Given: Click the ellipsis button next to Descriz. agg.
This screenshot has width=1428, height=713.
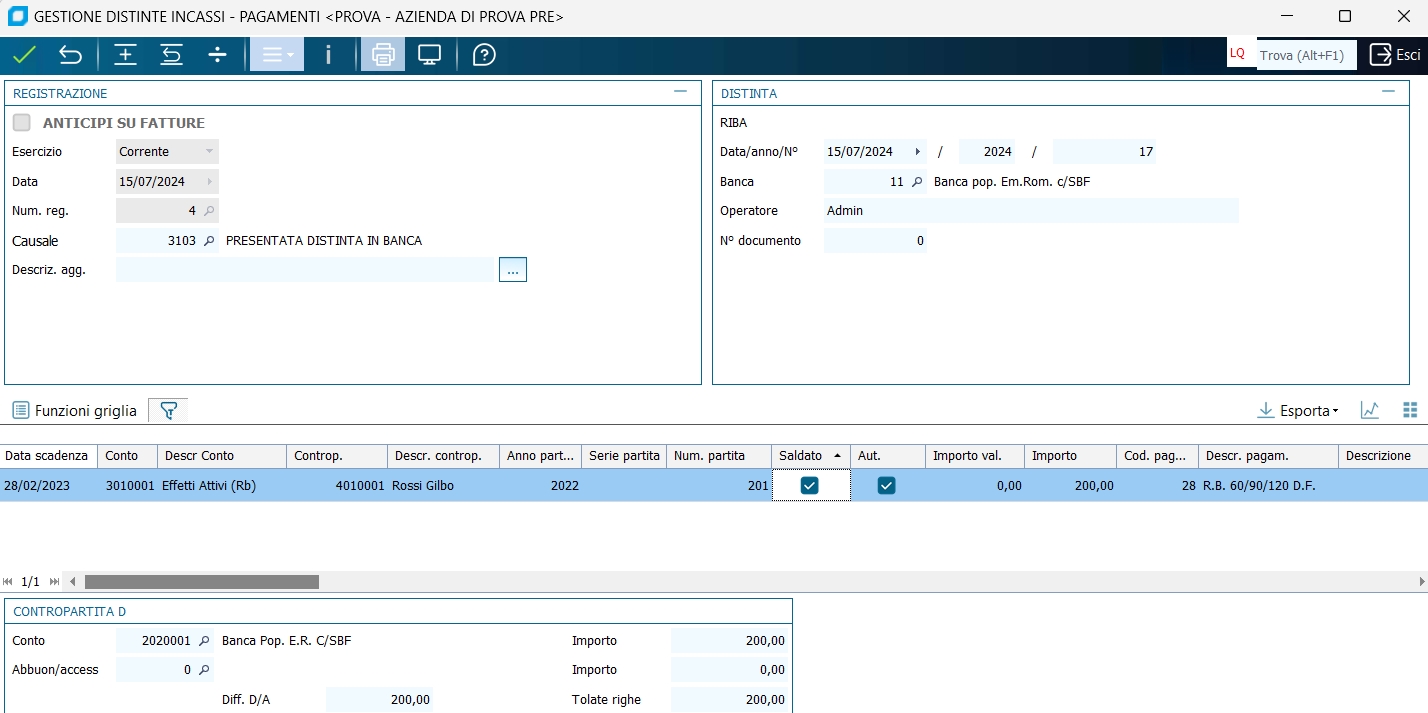Looking at the screenshot, I should click(x=512, y=270).
